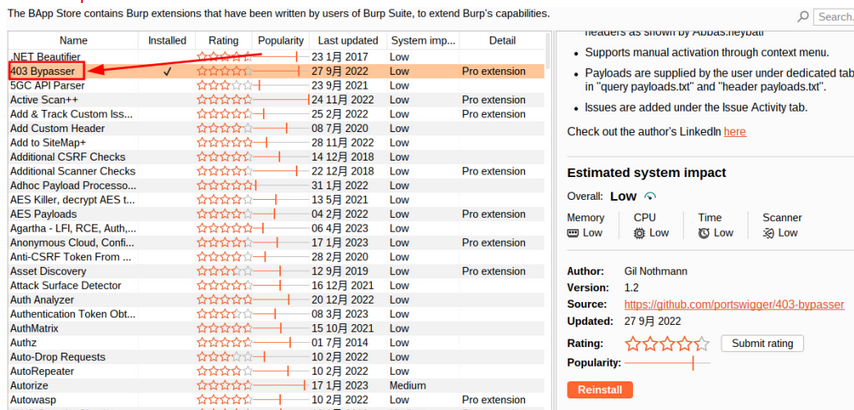Select Anti-CSRF Token From row
The height and width of the screenshot is (410, 854).
(276, 257)
